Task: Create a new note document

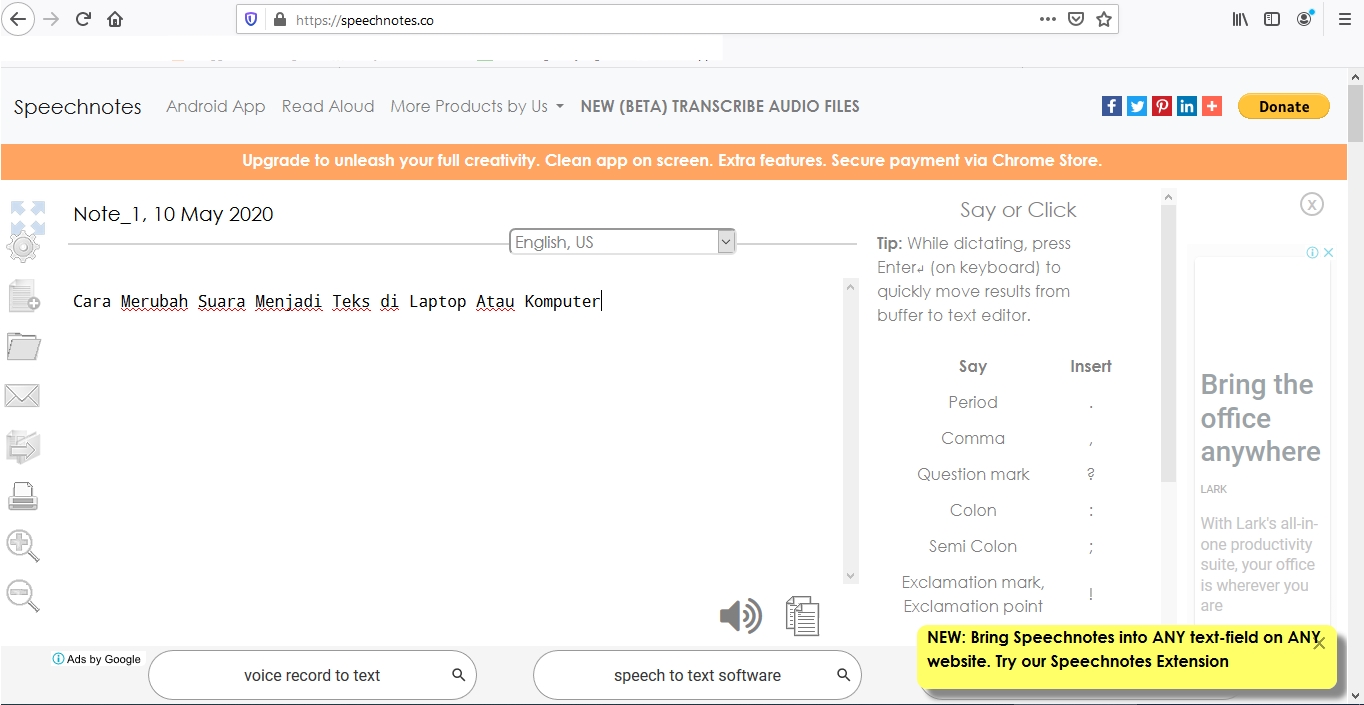Action: click(x=24, y=296)
